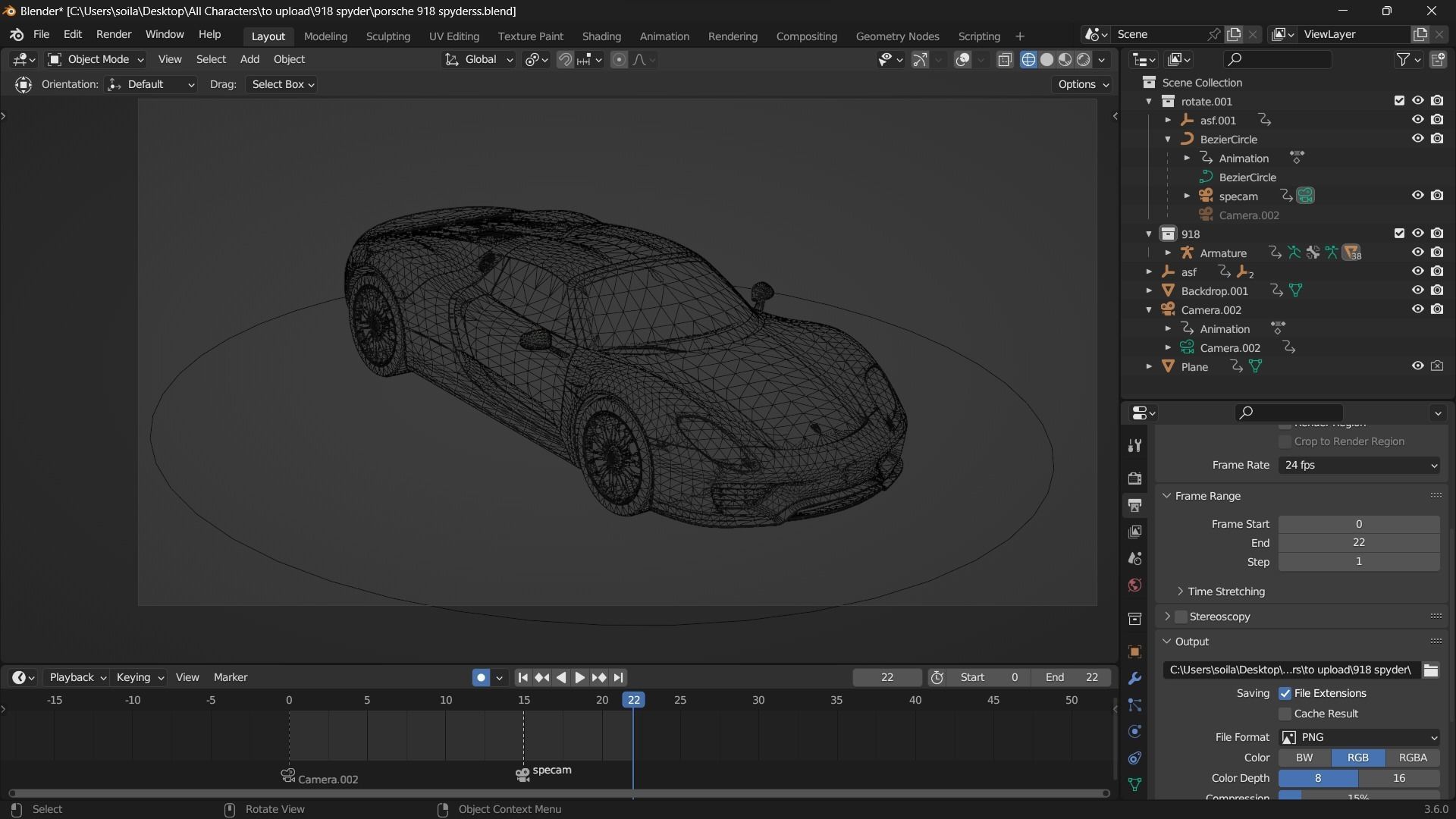Viewport: 1456px width, 819px height.
Task: Hide the Armature object in viewport
Action: [x=1417, y=253]
